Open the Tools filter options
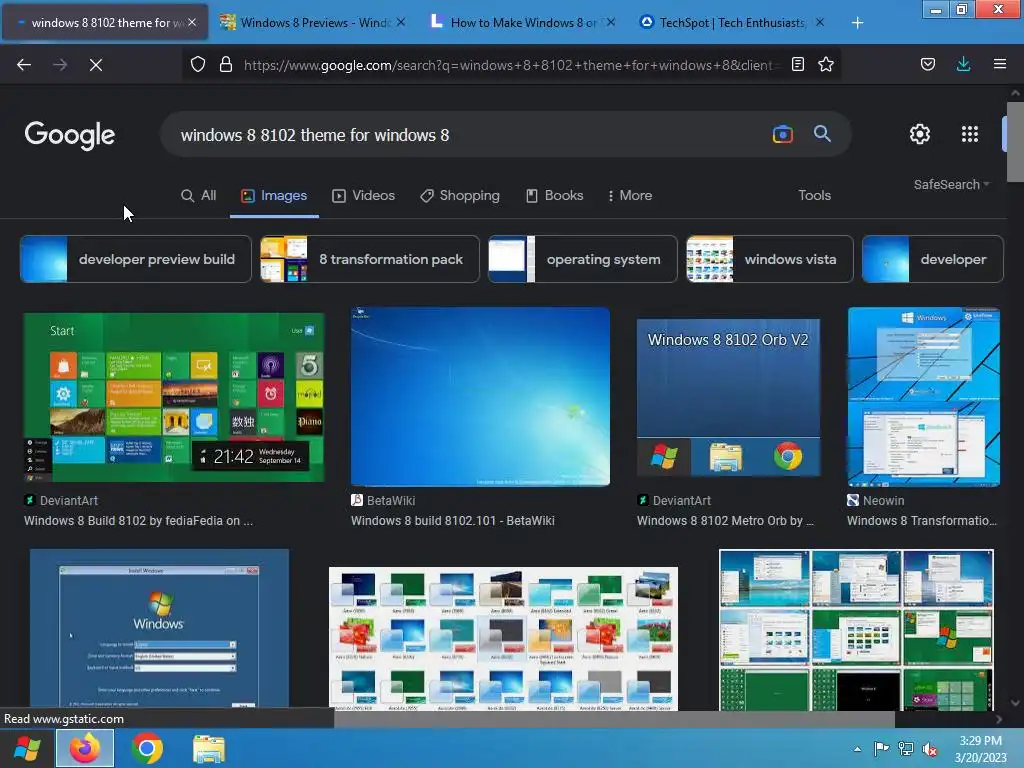Image resolution: width=1024 pixels, height=768 pixels. pos(814,195)
